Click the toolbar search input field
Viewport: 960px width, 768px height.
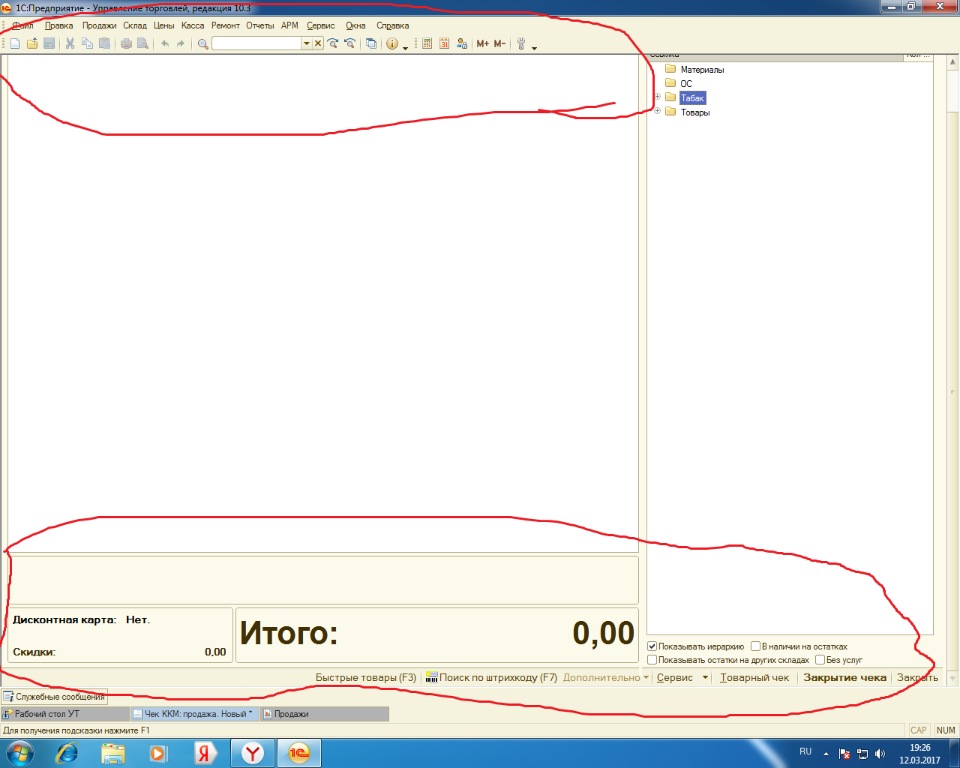point(257,44)
